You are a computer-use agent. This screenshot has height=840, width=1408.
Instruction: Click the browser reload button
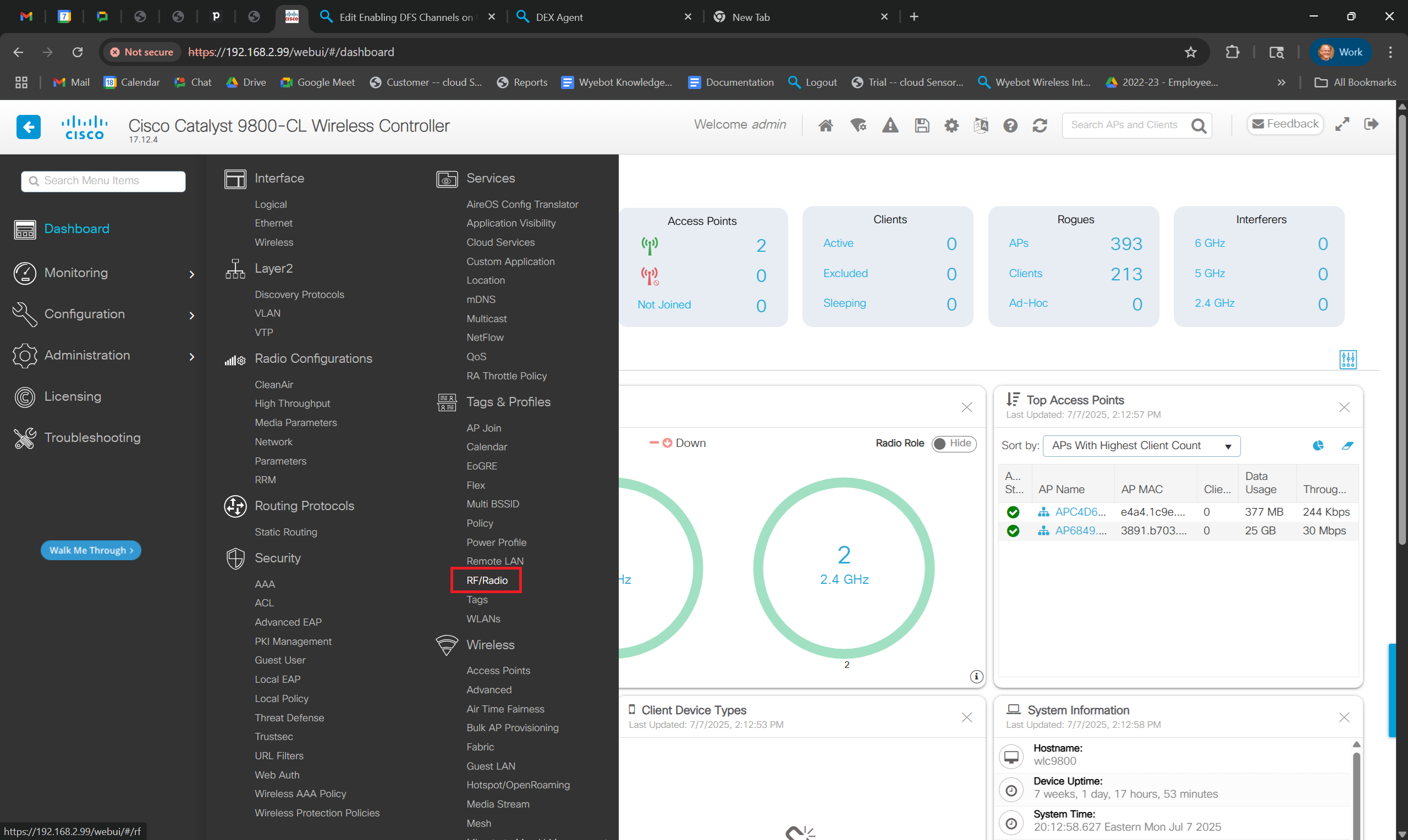tap(78, 52)
